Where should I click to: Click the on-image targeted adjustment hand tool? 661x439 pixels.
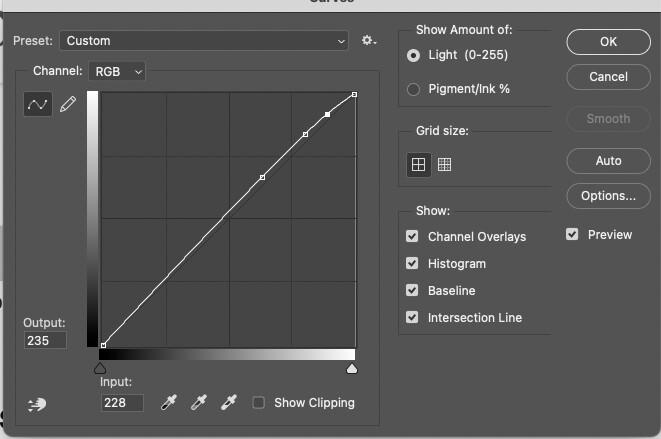pyautogui.click(x=37, y=404)
